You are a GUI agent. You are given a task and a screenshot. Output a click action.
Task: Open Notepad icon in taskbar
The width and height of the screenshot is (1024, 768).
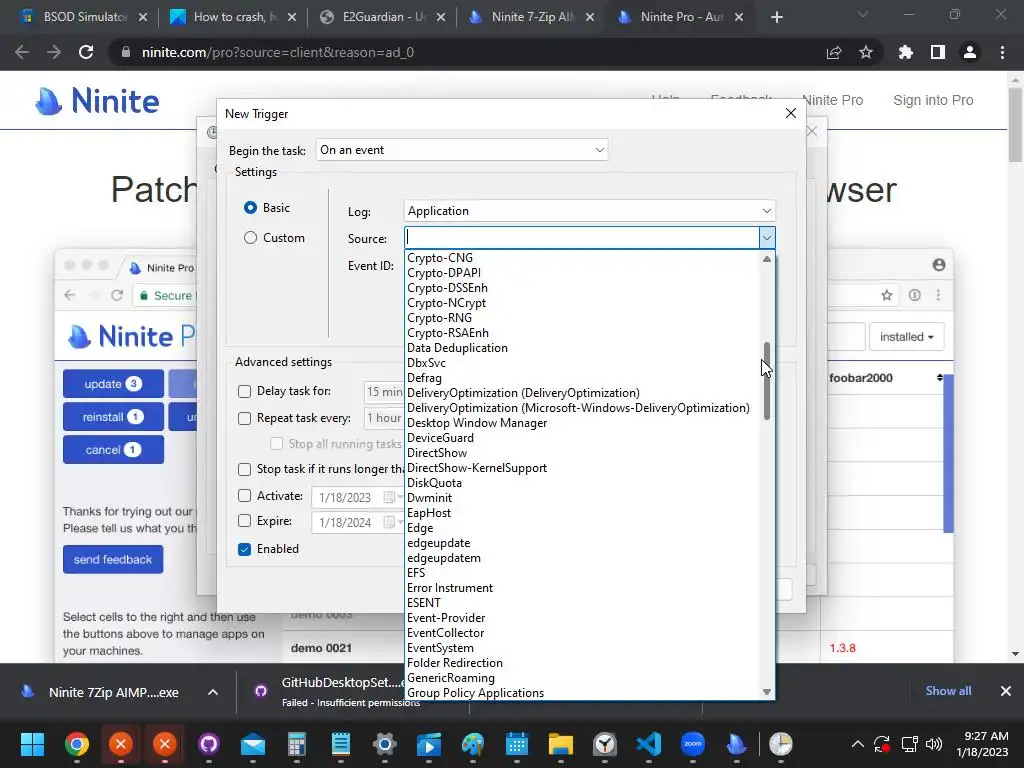click(x=341, y=744)
